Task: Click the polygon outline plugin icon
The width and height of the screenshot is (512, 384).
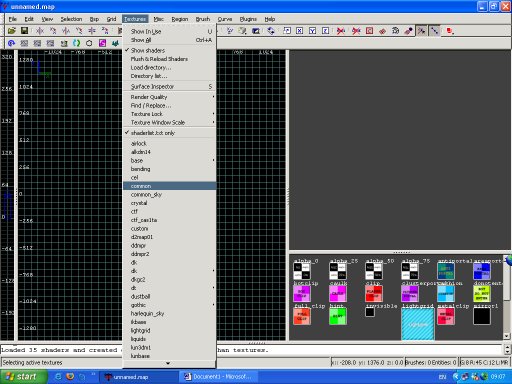Action: click(x=89, y=43)
